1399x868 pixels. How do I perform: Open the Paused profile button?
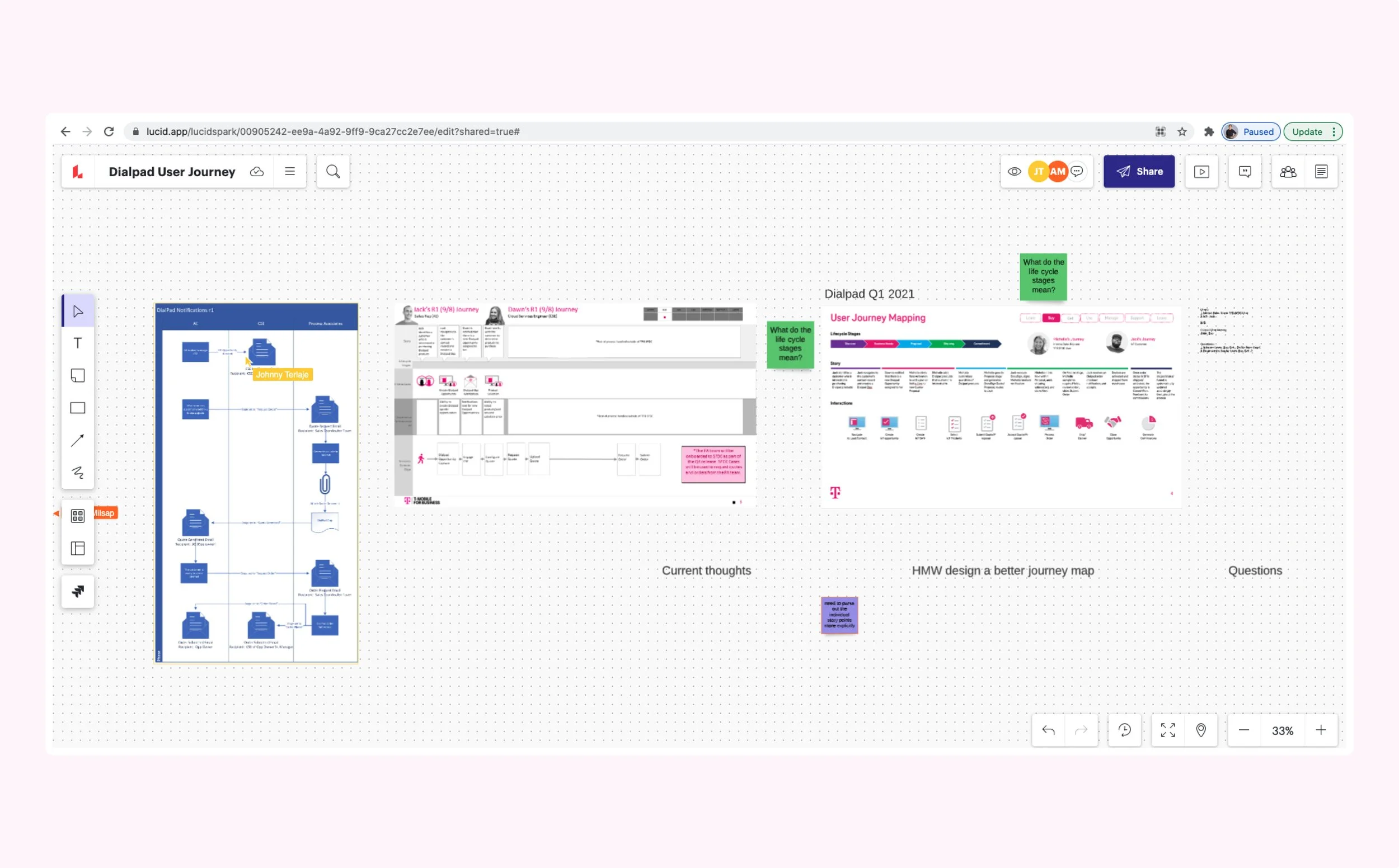coord(1250,131)
